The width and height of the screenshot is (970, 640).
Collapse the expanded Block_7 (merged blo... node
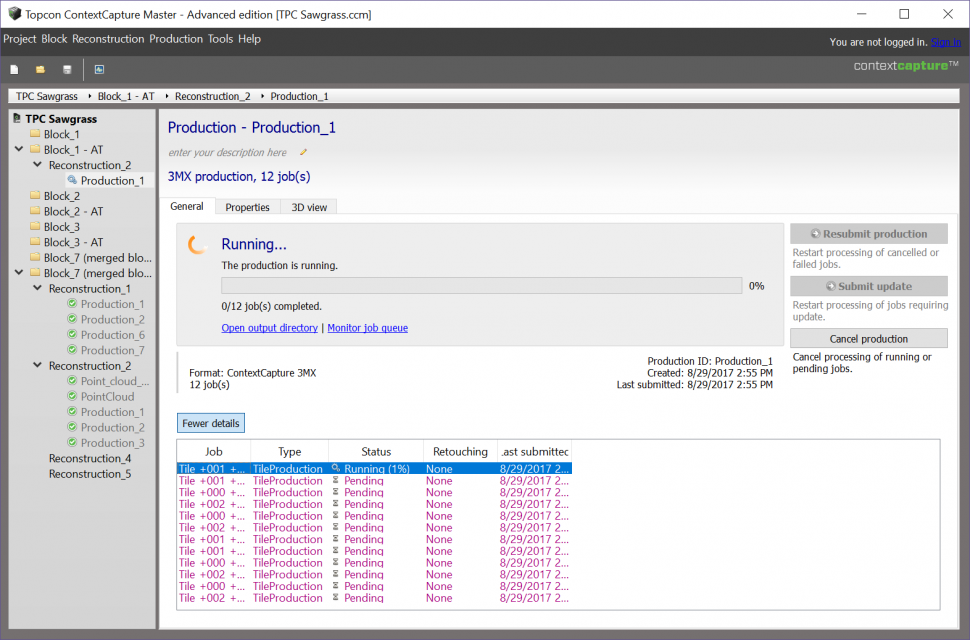[19, 273]
